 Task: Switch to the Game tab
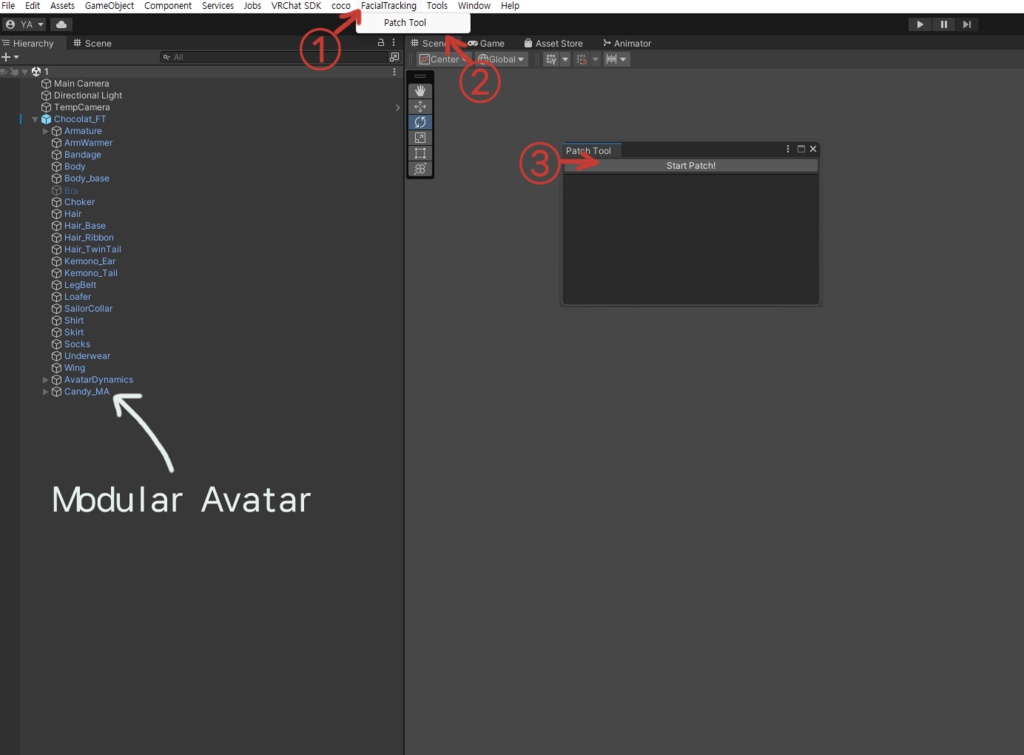[487, 43]
